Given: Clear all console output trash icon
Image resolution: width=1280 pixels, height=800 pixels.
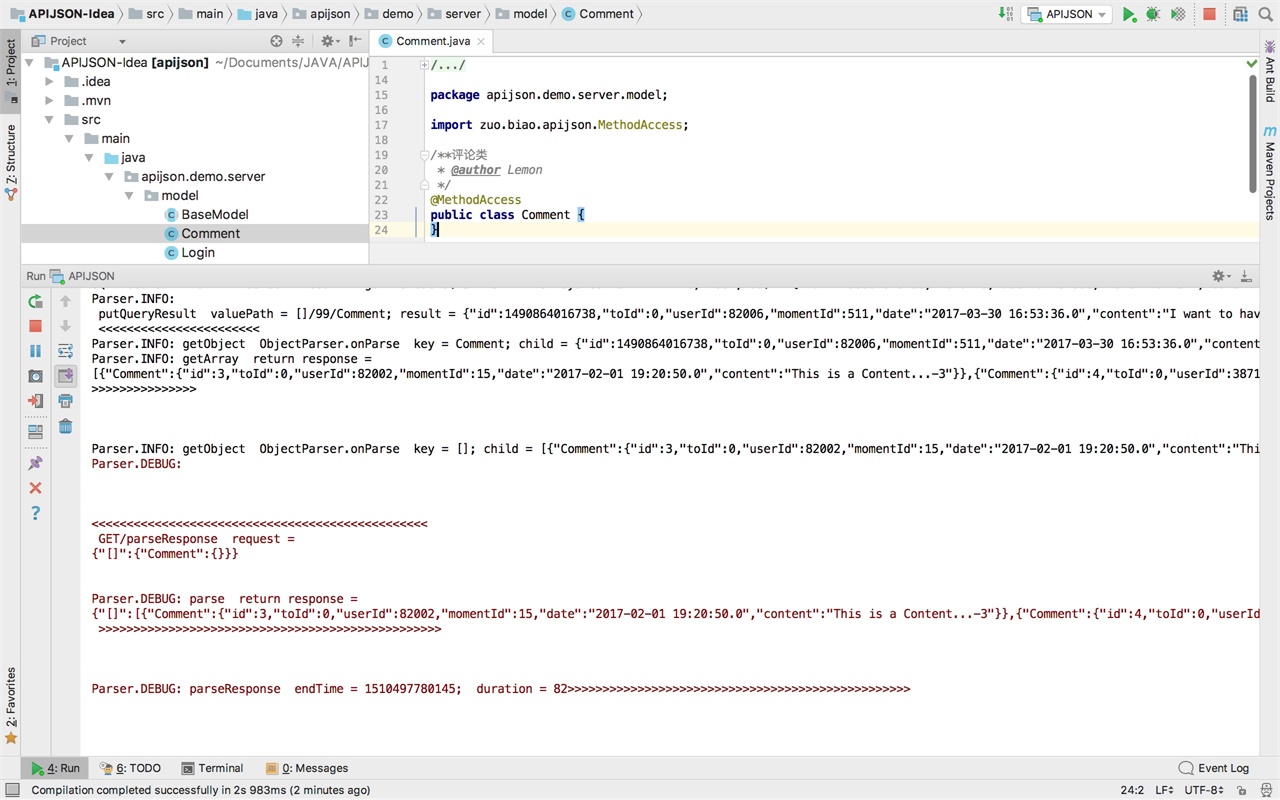Looking at the screenshot, I should (x=66, y=427).
